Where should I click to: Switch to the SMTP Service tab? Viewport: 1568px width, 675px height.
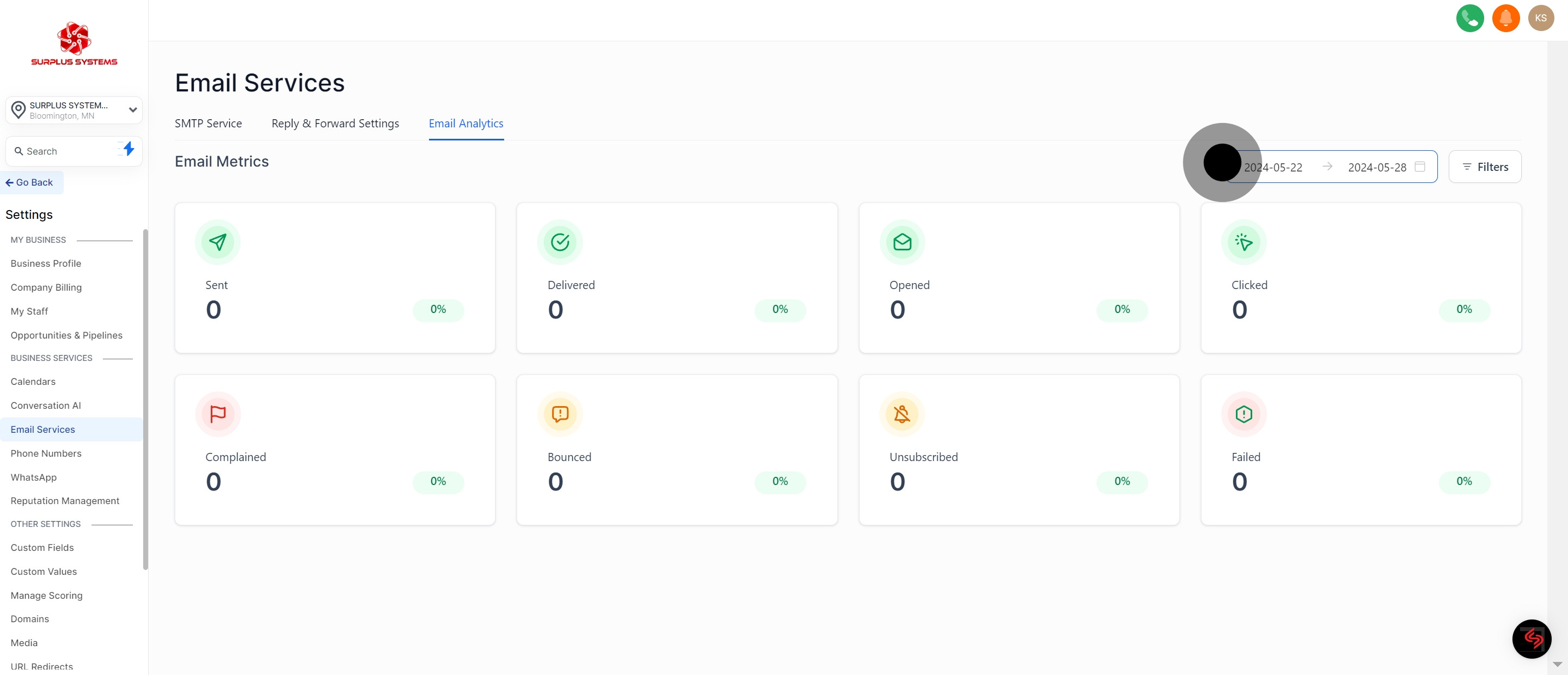(x=208, y=124)
